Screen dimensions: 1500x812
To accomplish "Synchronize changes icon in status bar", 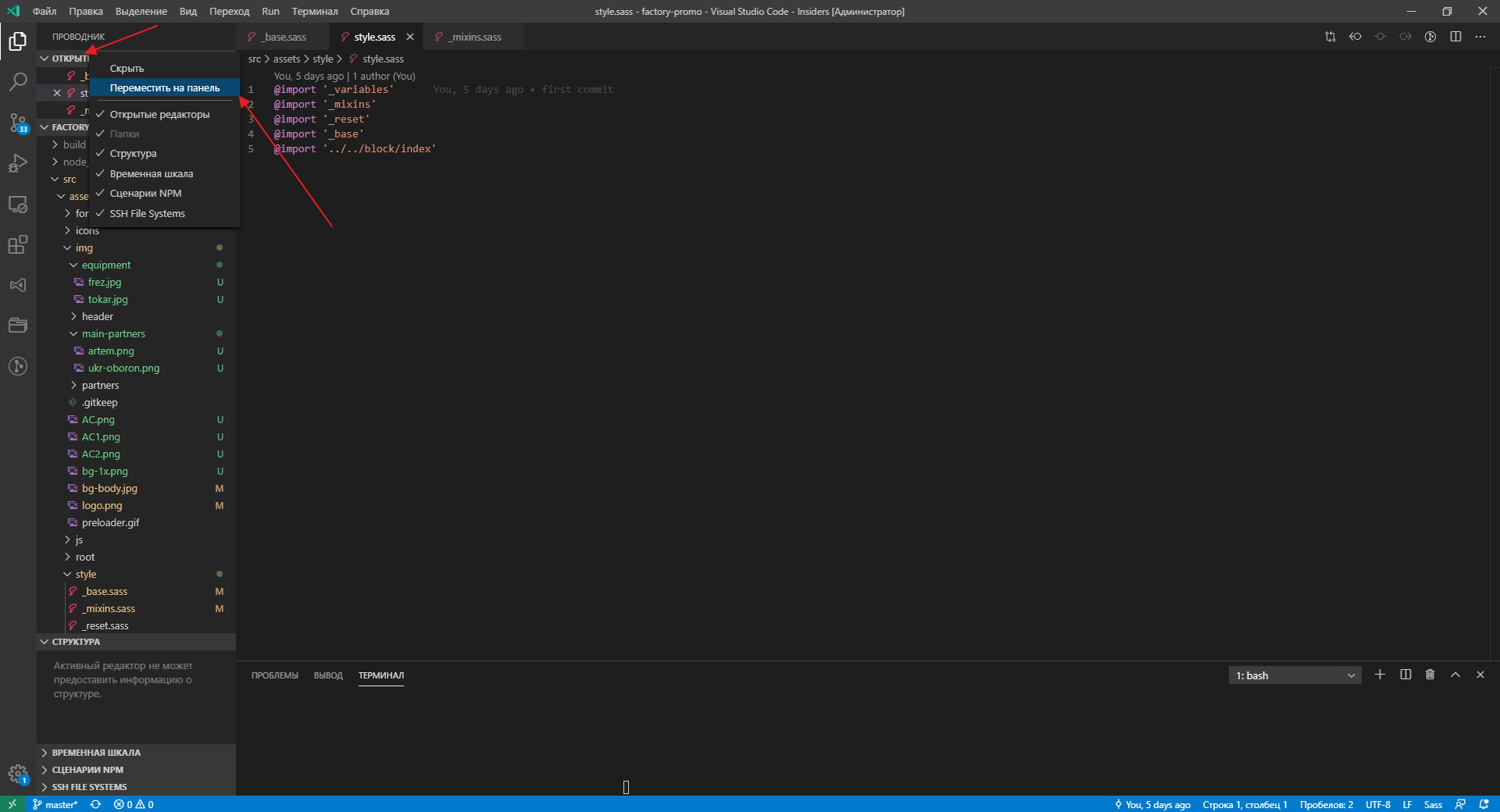I will (x=95, y=804).
